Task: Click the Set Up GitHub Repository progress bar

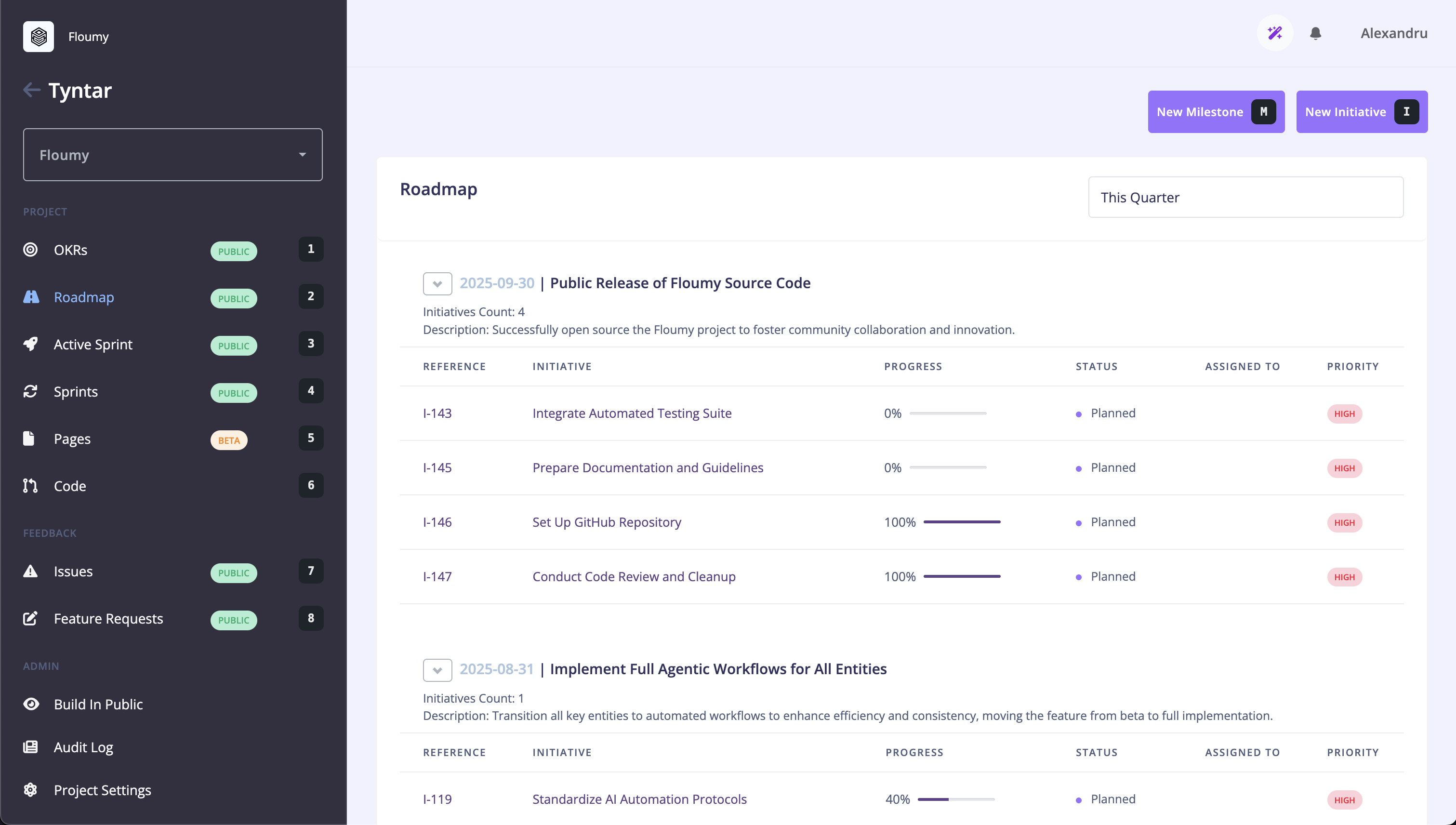Action: point(961,522)
